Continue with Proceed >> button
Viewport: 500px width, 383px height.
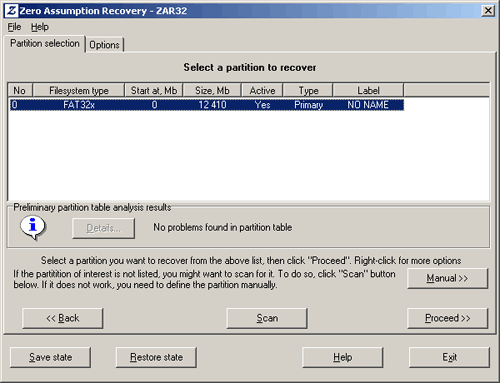click(x=447, y=318)
